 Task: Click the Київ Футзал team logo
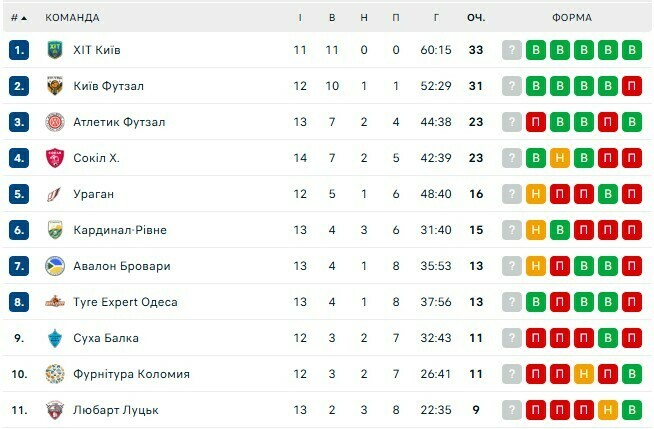55,86
